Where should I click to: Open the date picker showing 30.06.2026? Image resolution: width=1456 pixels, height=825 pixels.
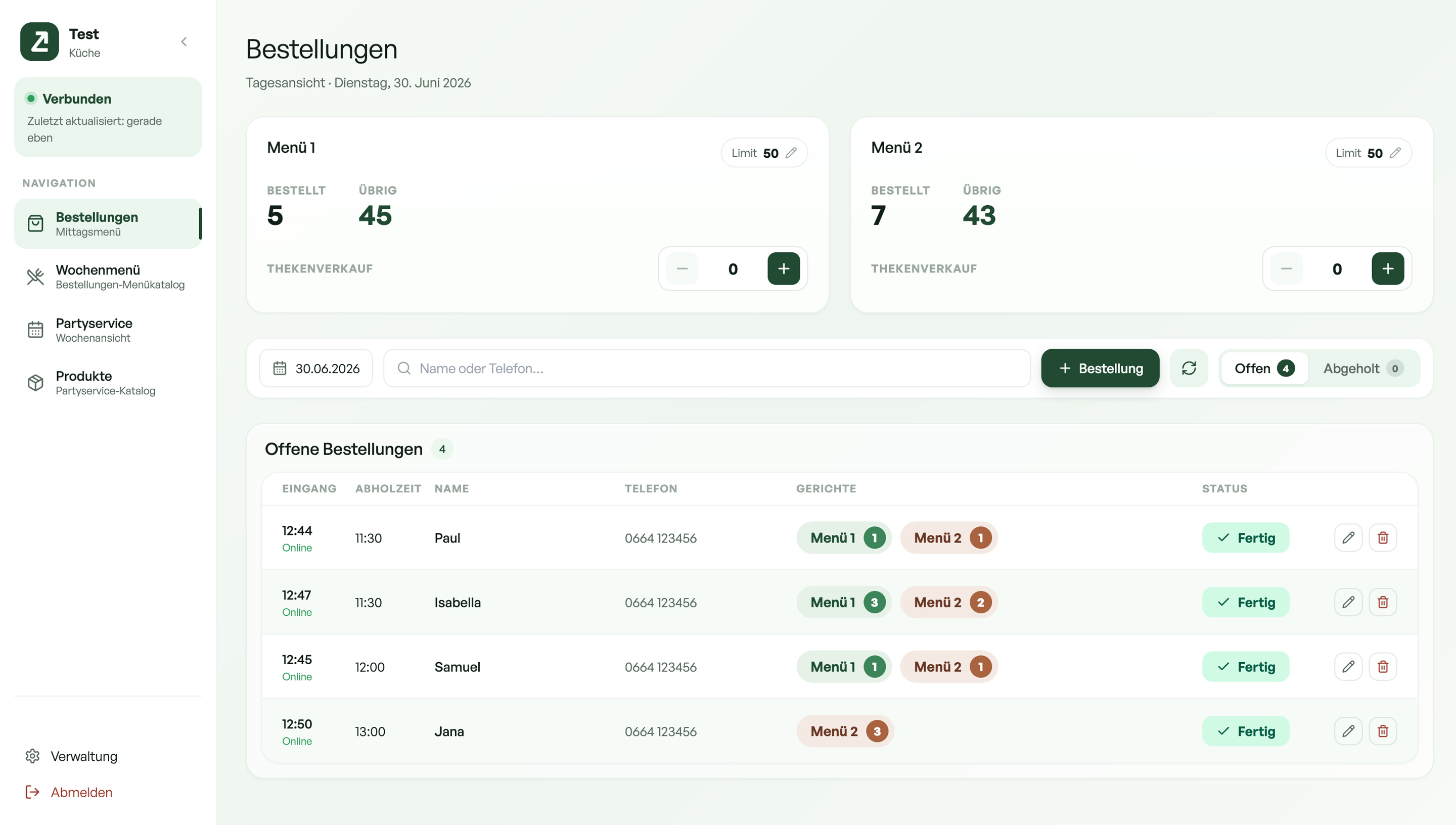pos(316,369)
